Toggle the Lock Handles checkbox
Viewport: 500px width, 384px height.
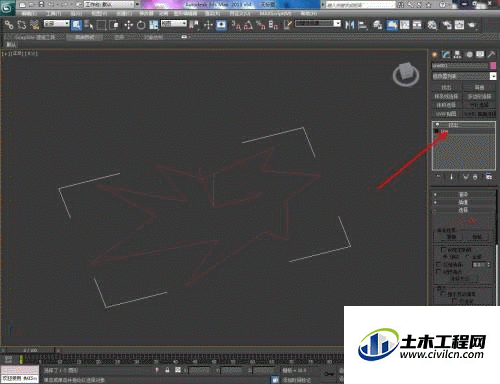coord(444,249)
